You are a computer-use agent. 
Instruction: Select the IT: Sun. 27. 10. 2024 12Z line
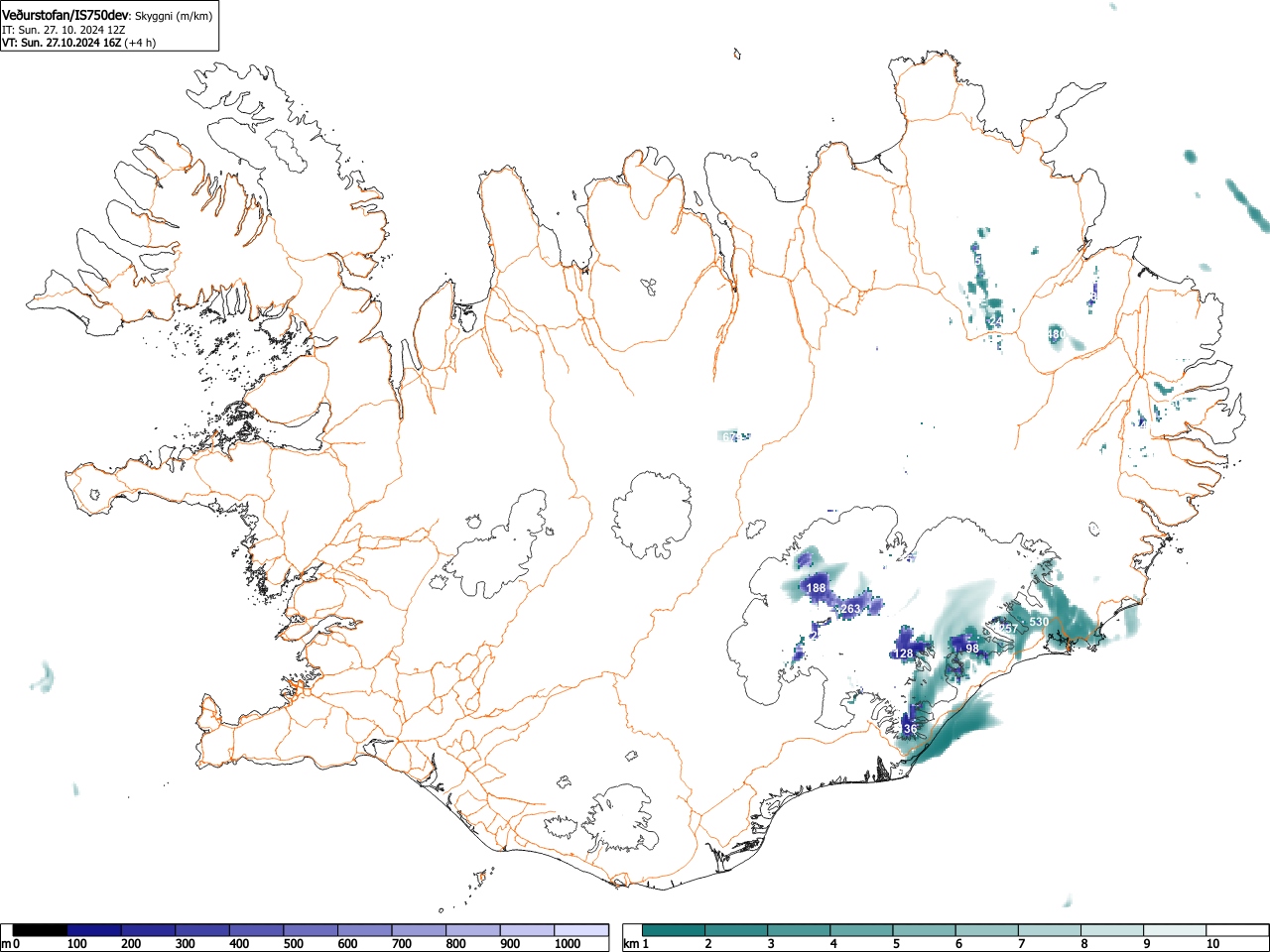point(63,30)
